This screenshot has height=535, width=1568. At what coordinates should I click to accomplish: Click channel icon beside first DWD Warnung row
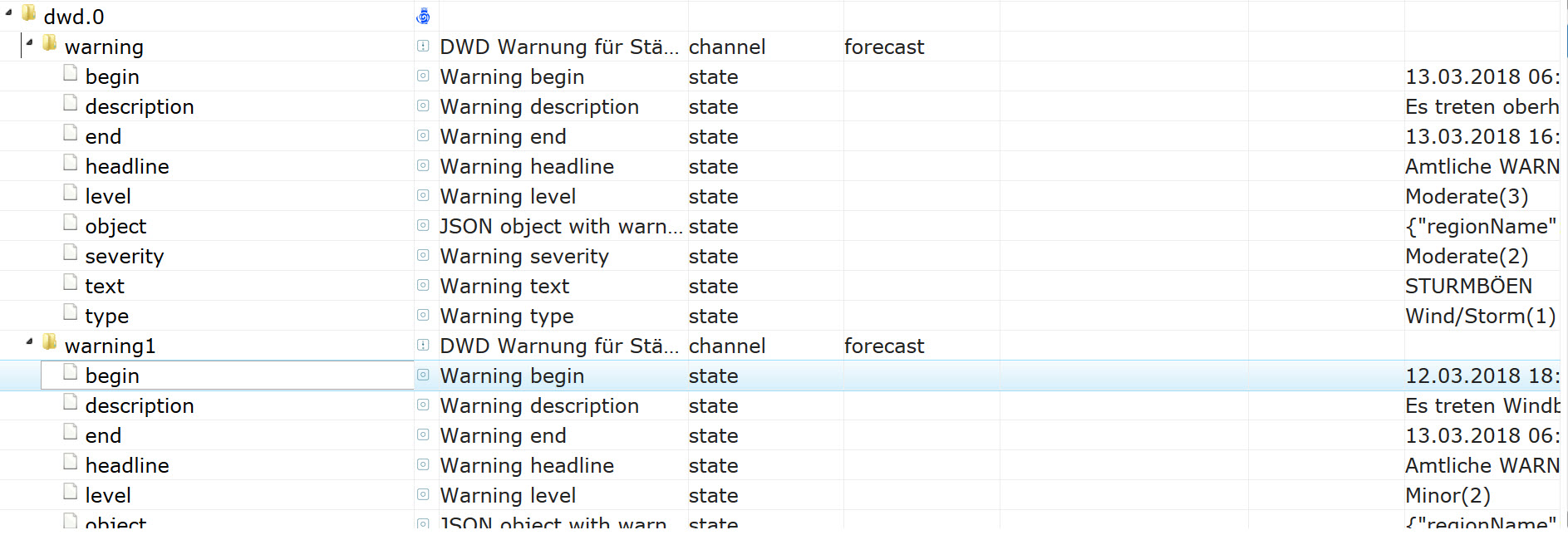click(423, 47)
